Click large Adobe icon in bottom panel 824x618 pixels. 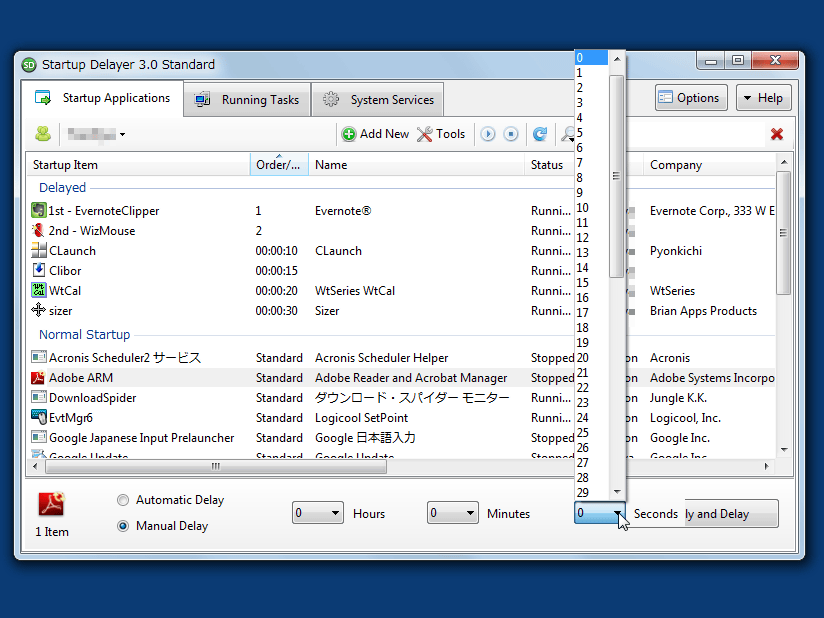coord(52,504)
